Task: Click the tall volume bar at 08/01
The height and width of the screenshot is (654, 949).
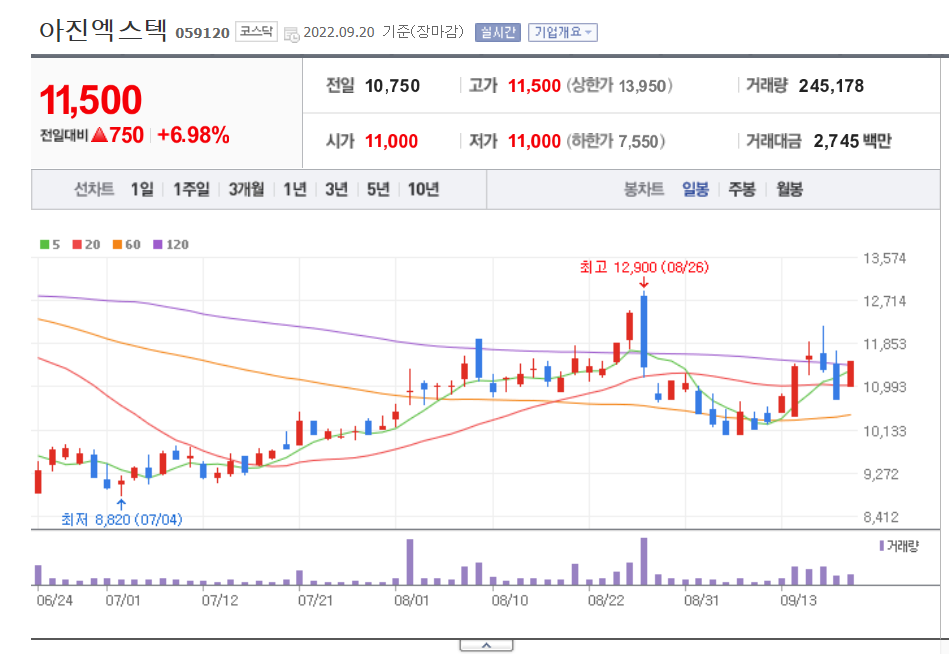Action: 410,562
